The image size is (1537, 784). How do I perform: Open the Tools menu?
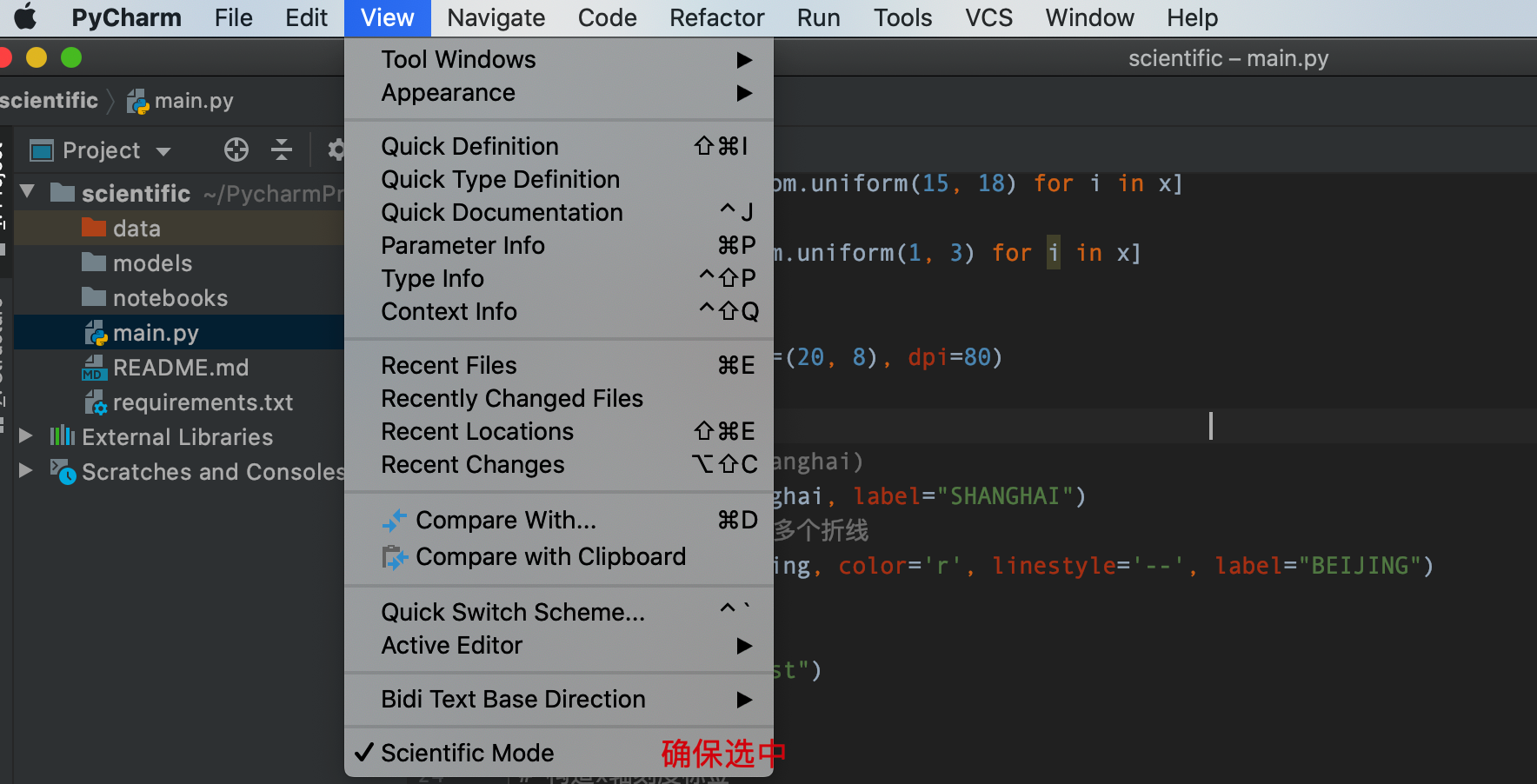coord(902,17)
